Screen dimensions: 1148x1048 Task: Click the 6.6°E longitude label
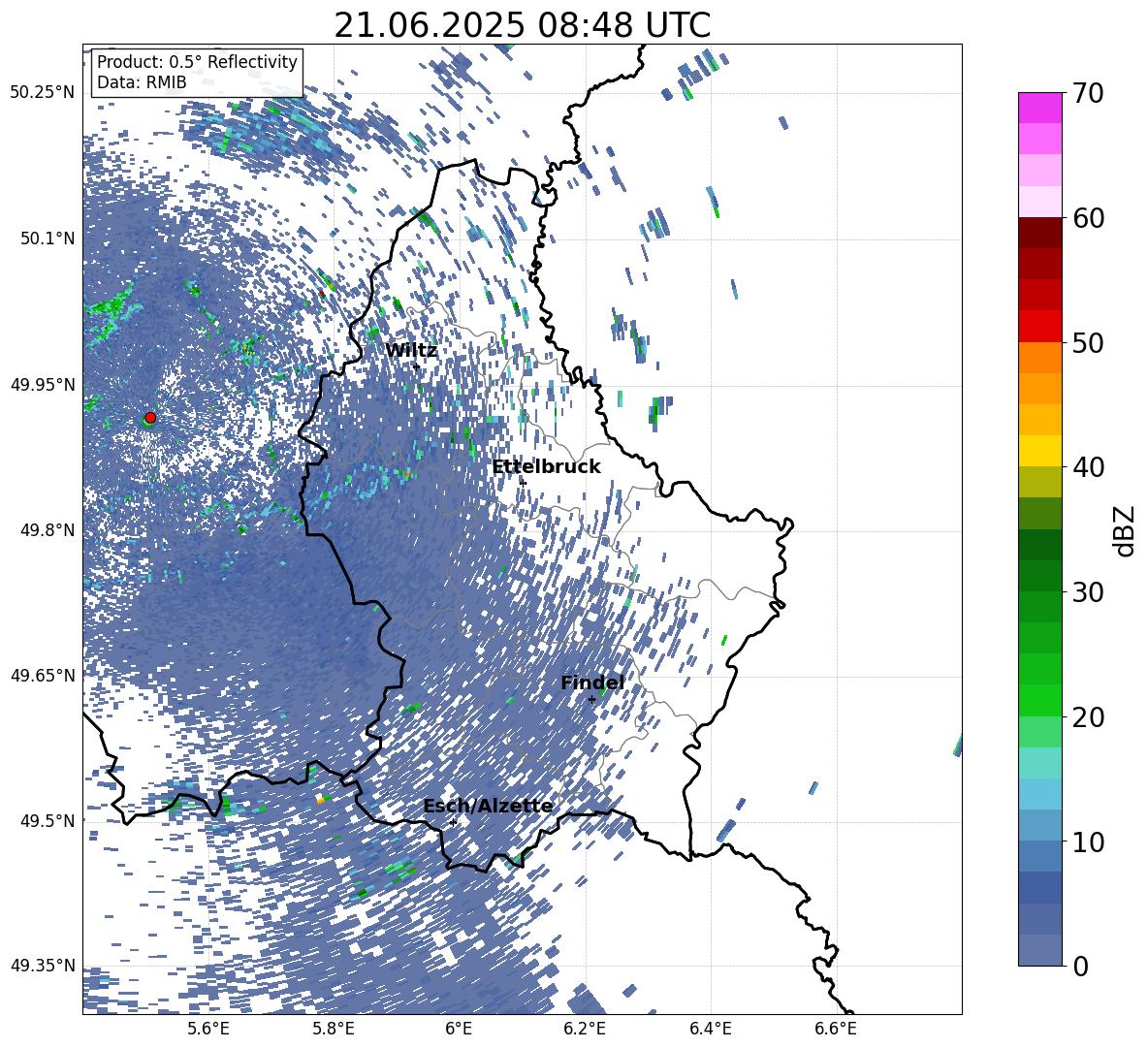(x=836, y=1029)
